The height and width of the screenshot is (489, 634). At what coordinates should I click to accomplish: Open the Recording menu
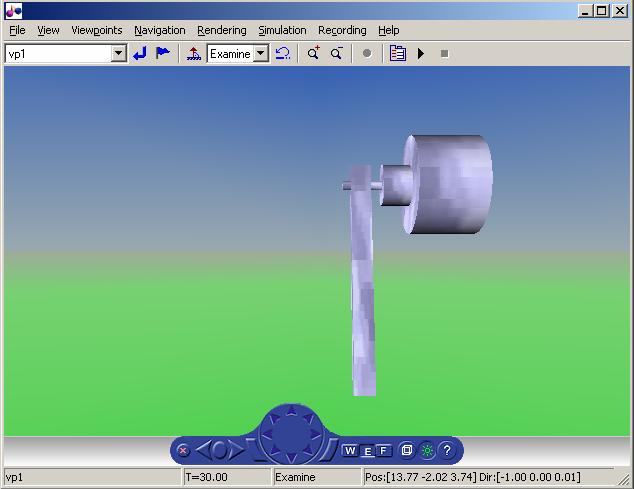342,30
